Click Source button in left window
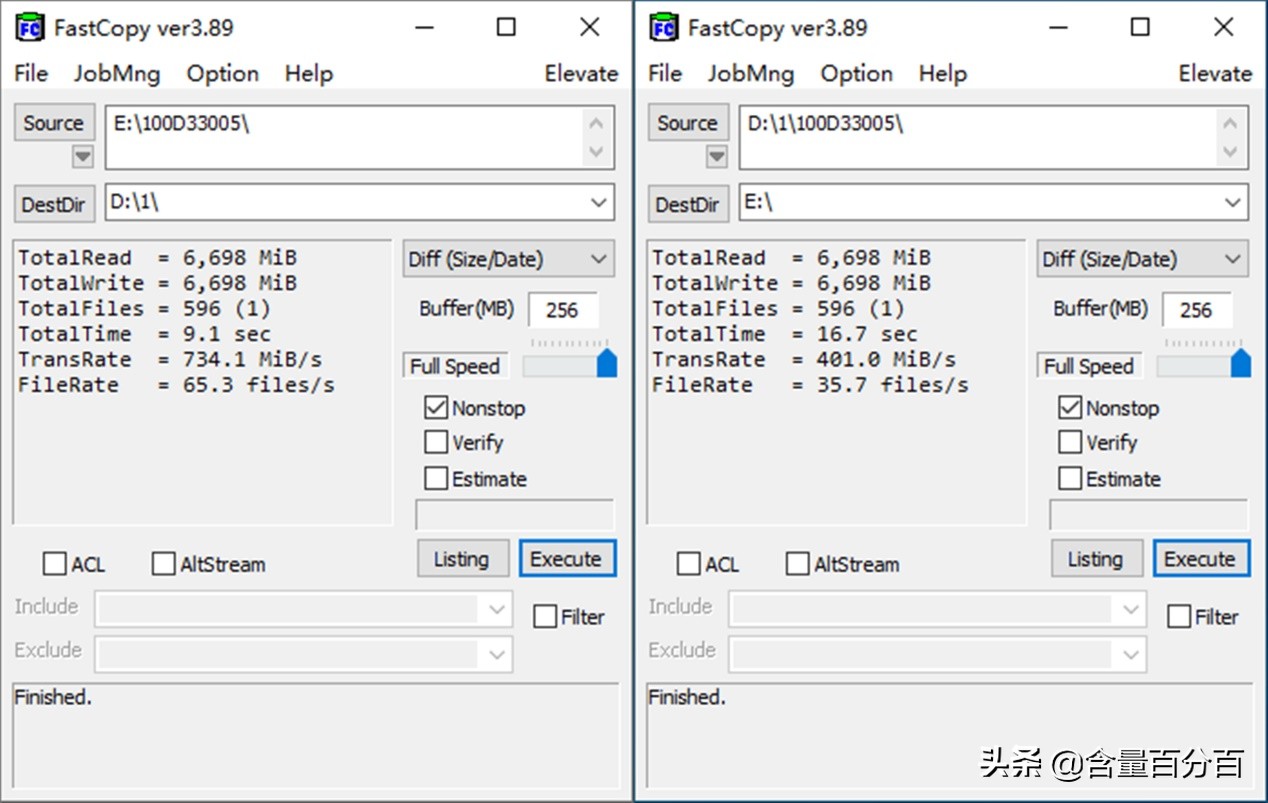The height and width of the screenshot is (803, 1268). tap(54, 123)
